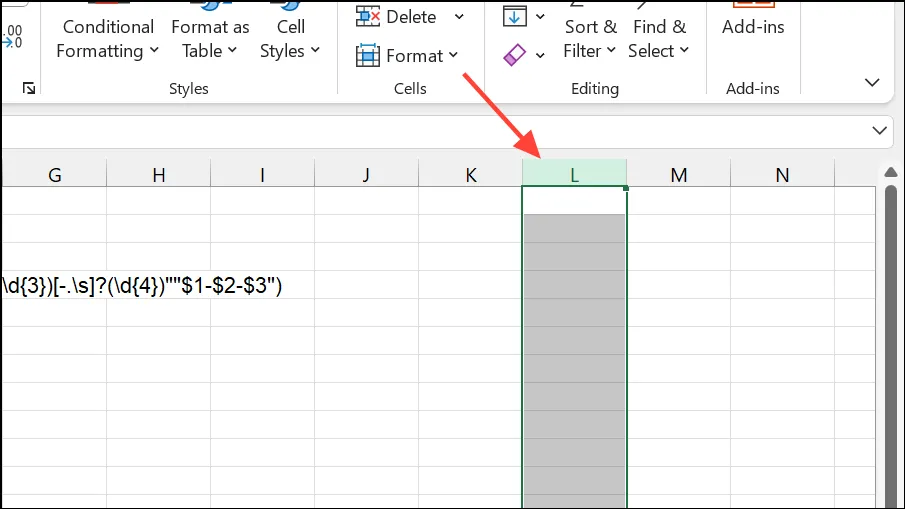This screenshot has height=509, width=905.
Task: Click the Fill down arrow icon
Action: (515, 16)
